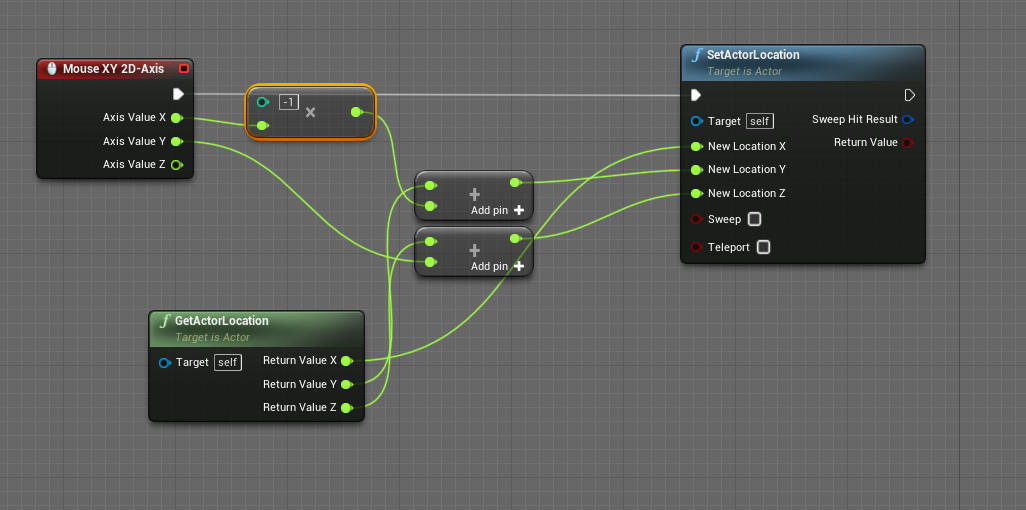Click SetActorLocation Return Value pin
The image size is (1026, 510).
(x=907, y=143)
